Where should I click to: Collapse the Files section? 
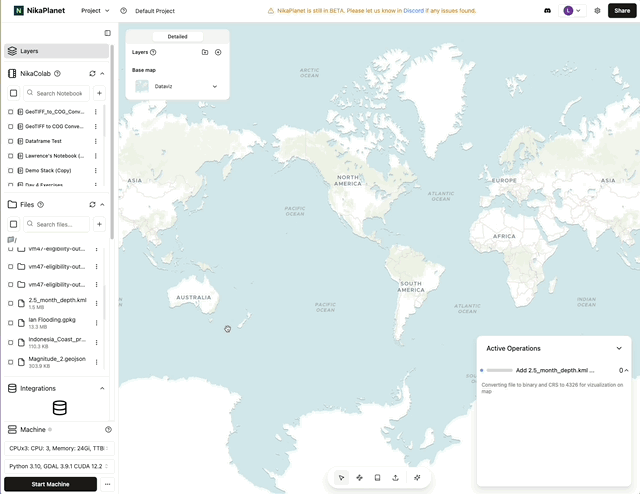[102, 205]
